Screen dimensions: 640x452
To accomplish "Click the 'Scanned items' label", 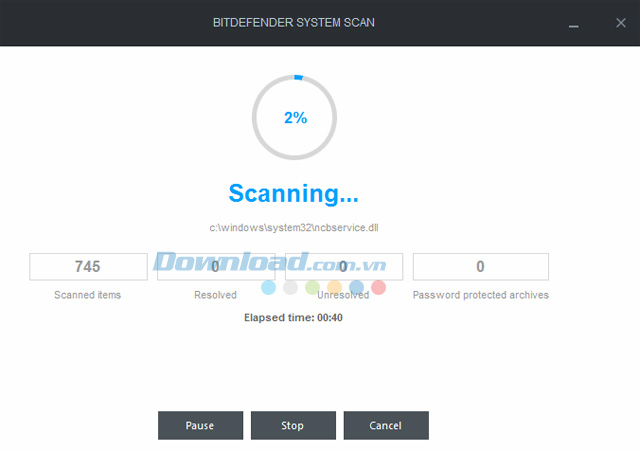I will tap(87, 295).
